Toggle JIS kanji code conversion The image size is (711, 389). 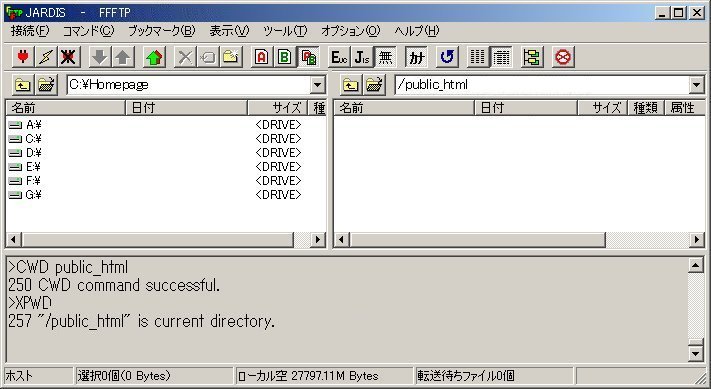[362, 57]
